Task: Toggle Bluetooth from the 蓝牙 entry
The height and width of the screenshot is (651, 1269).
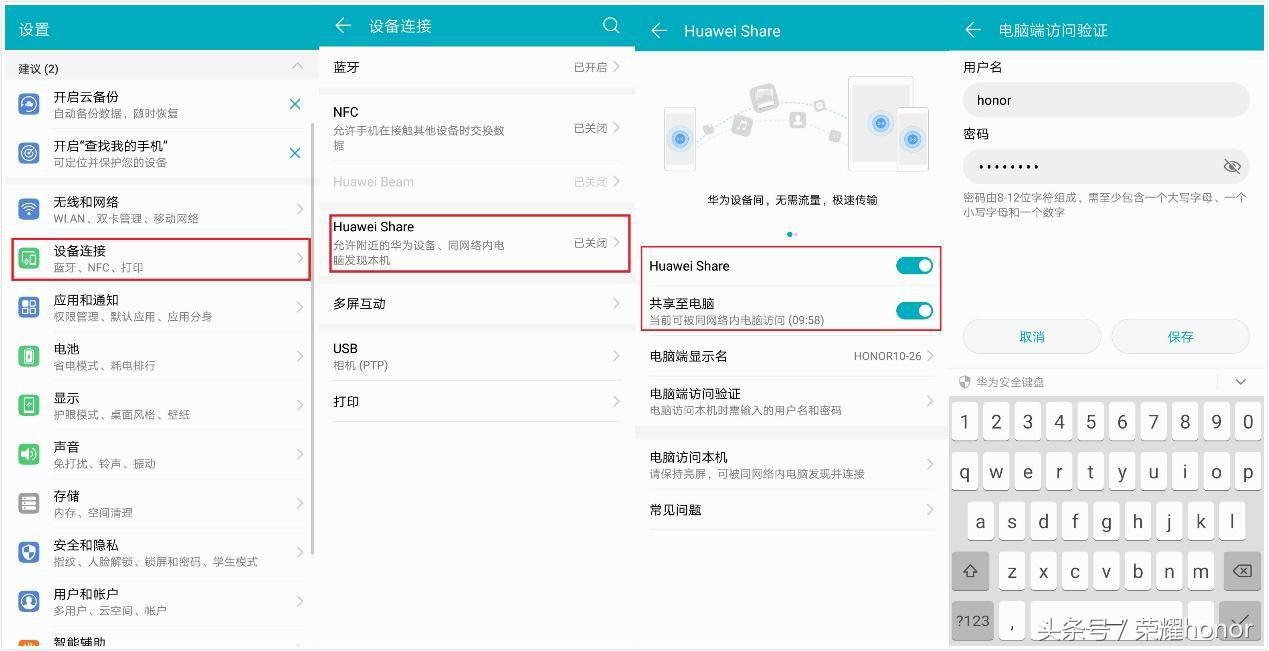Action: (x=476, y=67)
